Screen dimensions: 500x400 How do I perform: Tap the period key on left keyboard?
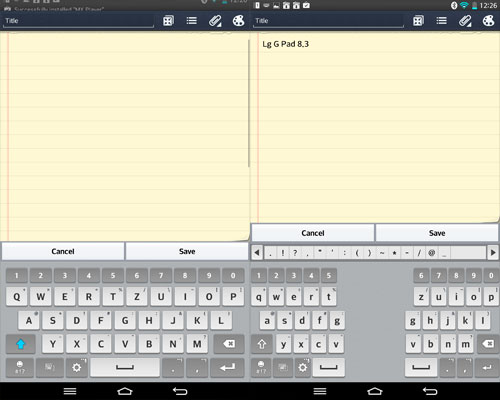[x=173, y=368]
